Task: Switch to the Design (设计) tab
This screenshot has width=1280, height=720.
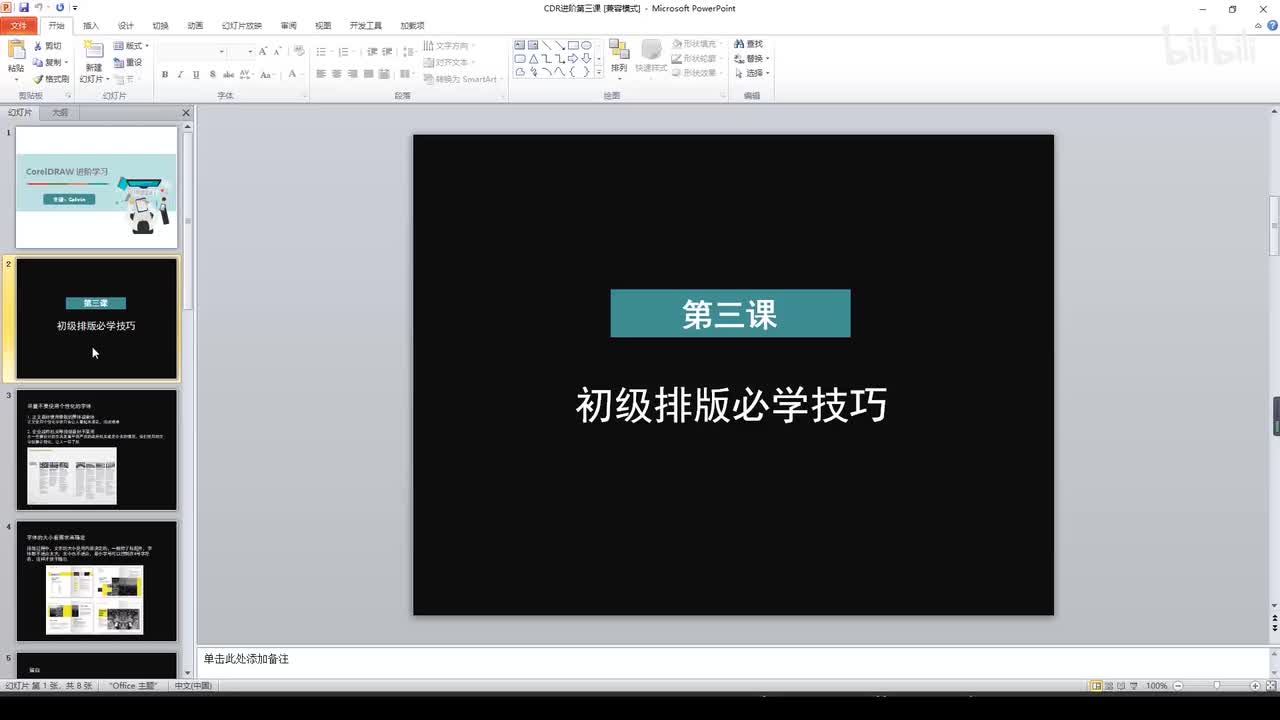Action: click(x=126, y=26)
